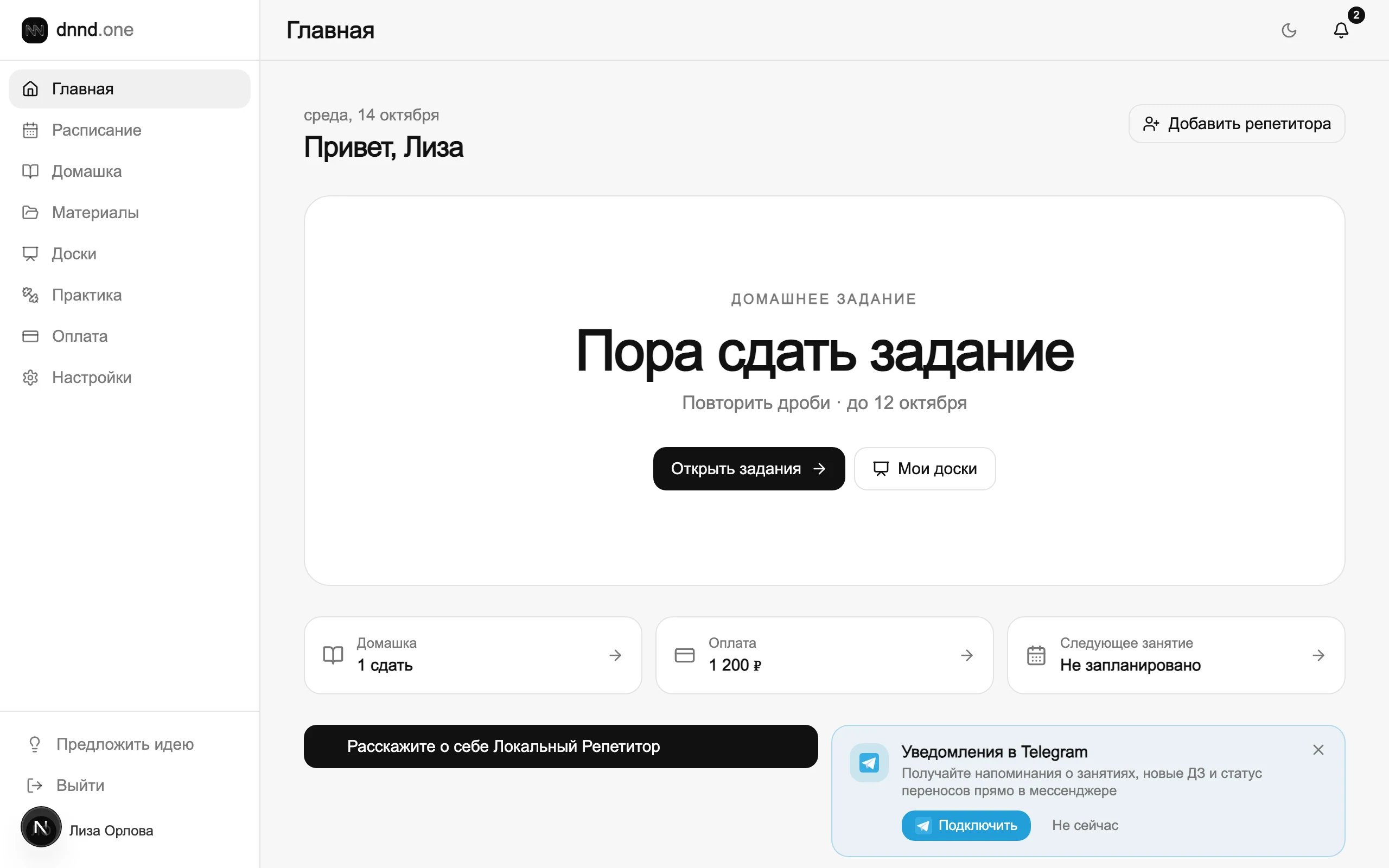Click the Лиза Орлова name text
Viewport: 1389px width, 868px height.
[x=111, y=831]
